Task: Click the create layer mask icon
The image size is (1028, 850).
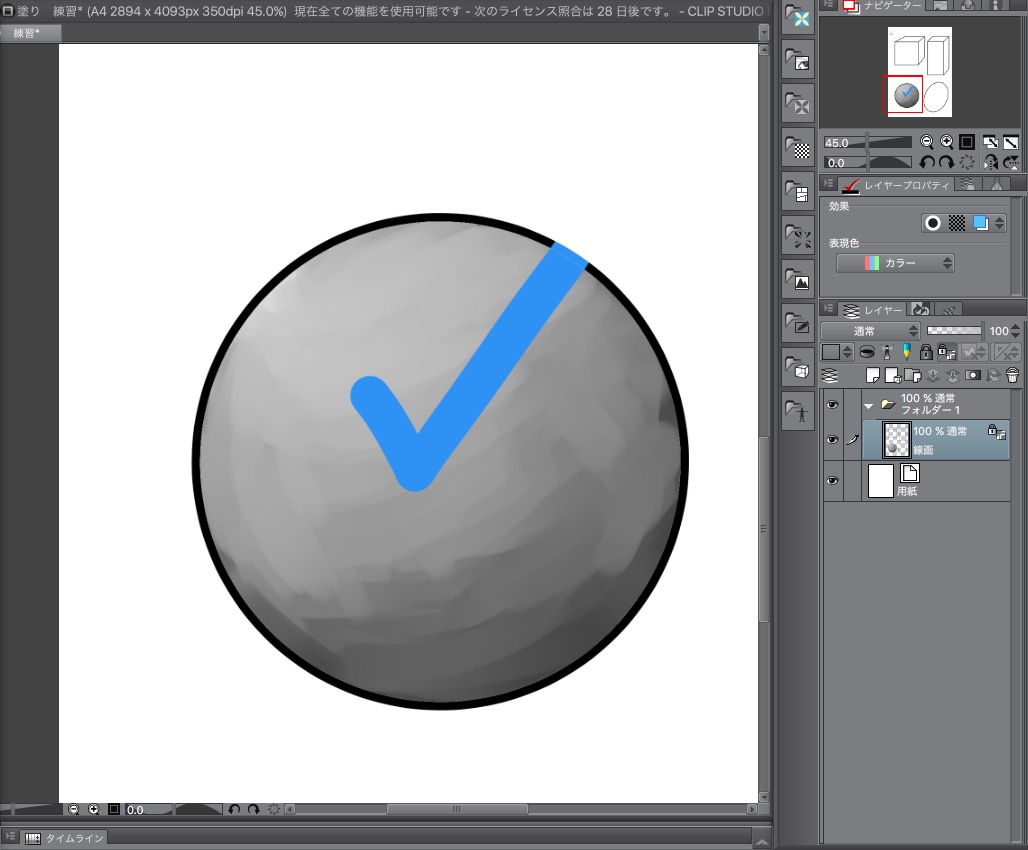Action: [x=972, y=375]
